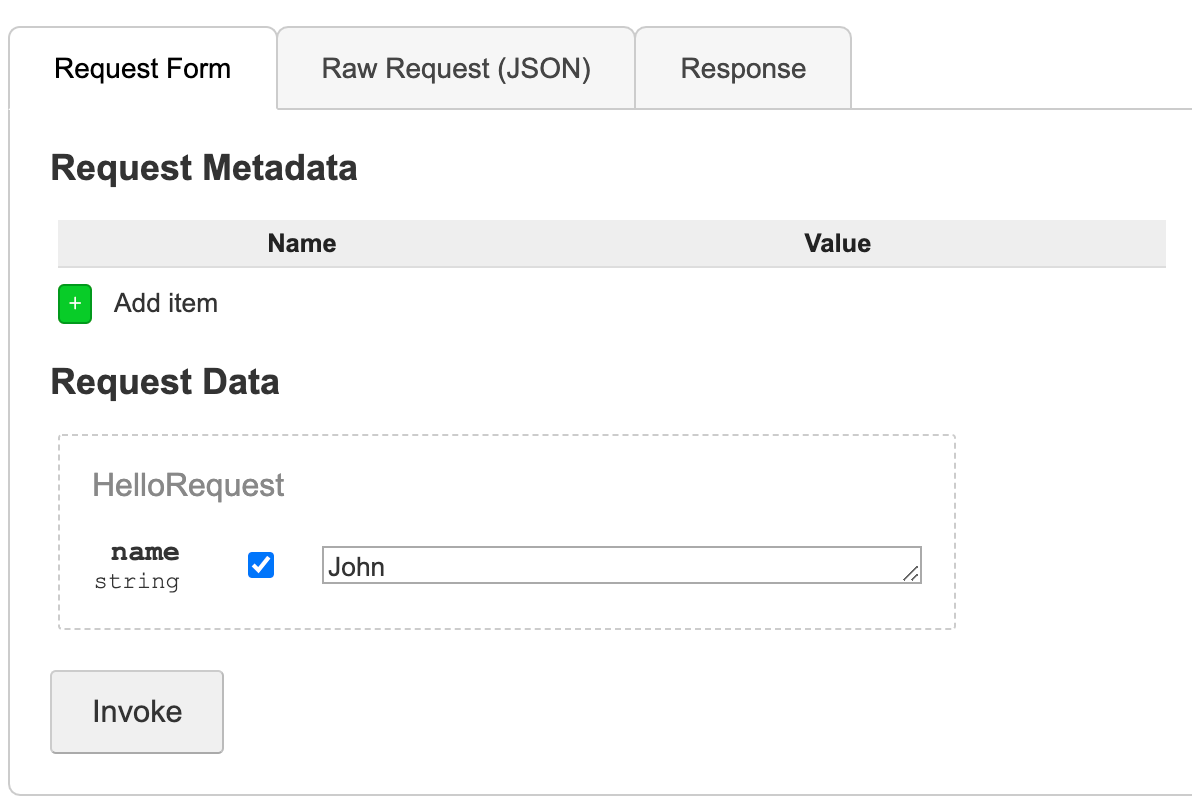1192x810 pixels.
Task: Click the Request Metadata heading
Action: pyautogui.click(x=204, y=167)
